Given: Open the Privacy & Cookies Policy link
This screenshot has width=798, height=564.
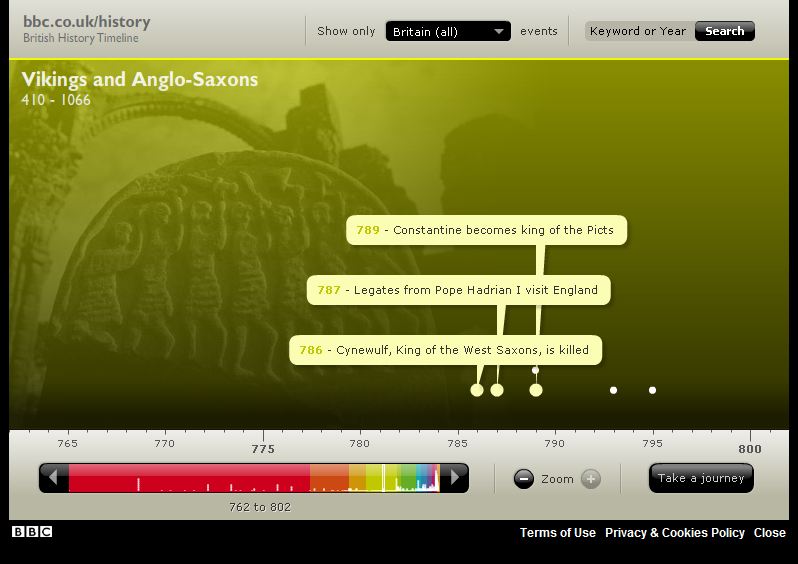Looking at the screenshot, I should coord(674,532).
